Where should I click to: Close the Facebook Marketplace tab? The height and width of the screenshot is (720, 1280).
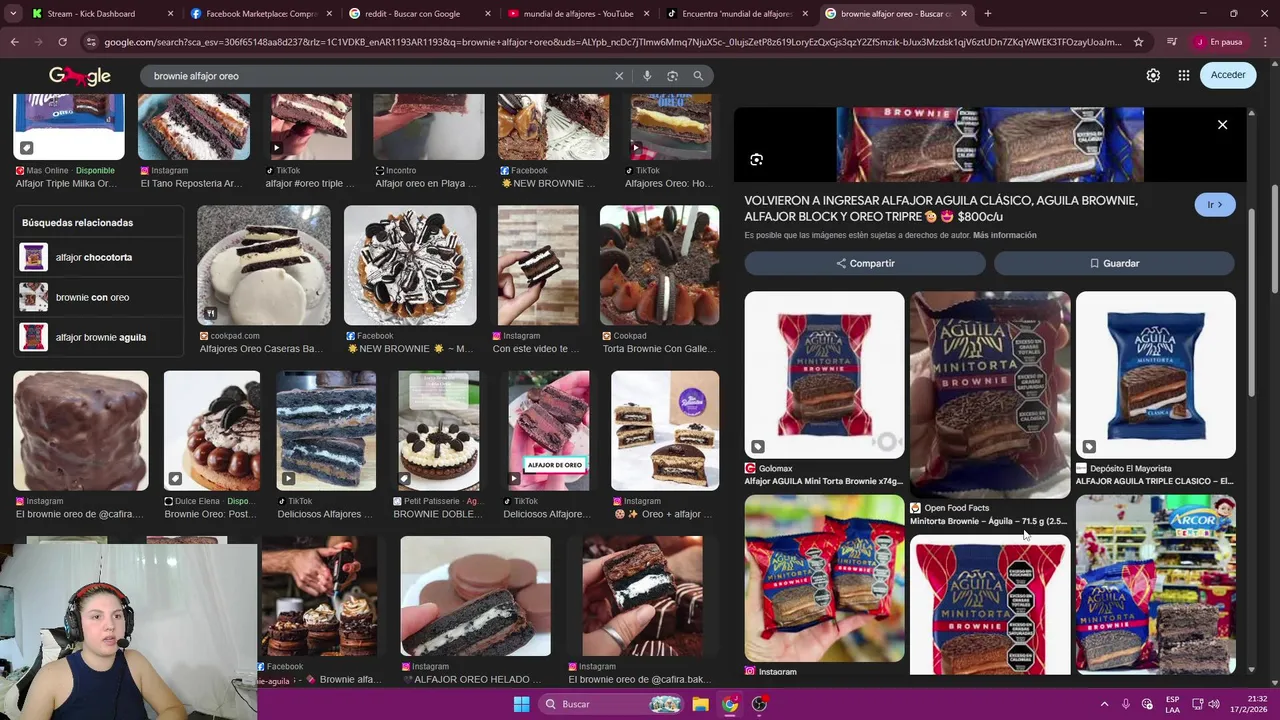[328, 14]
